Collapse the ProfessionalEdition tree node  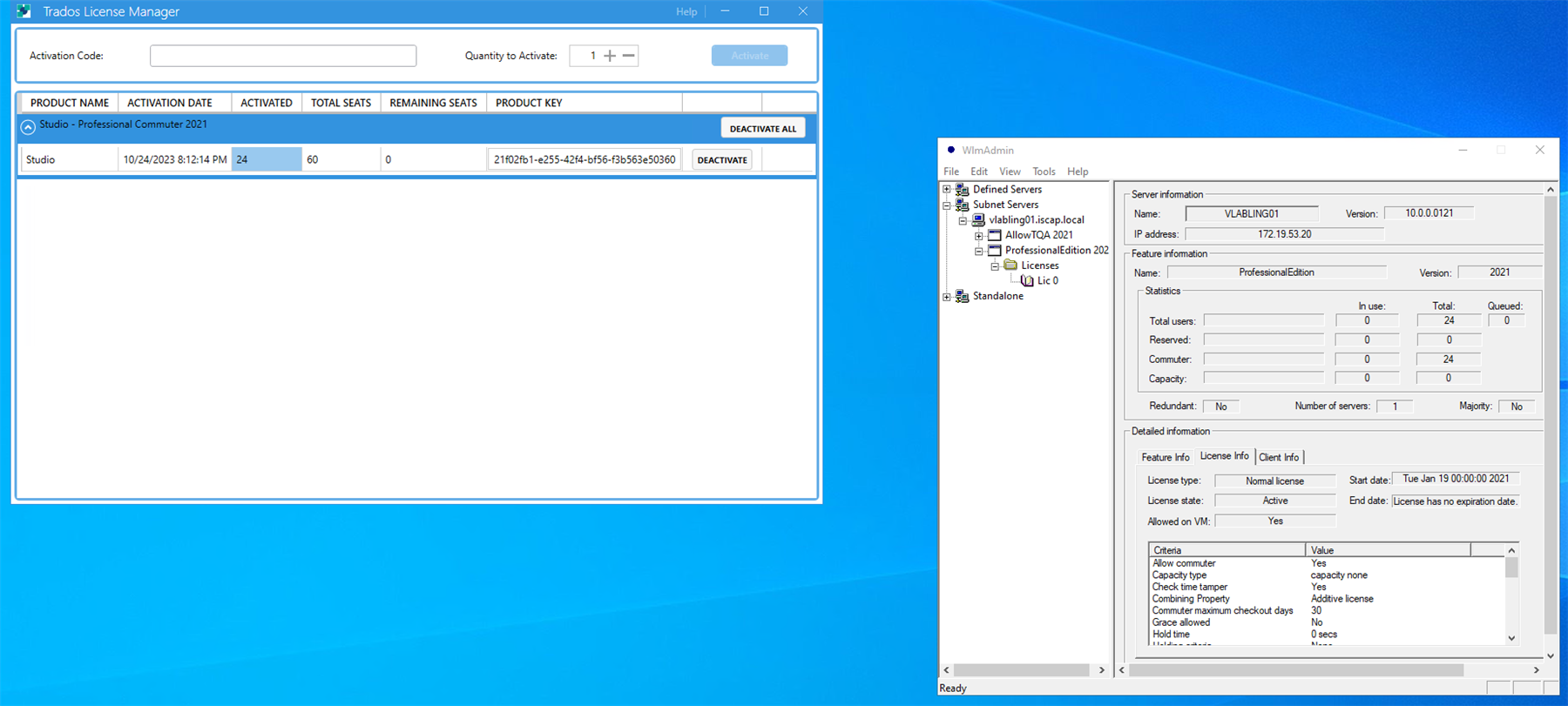[x=979, y=251]
